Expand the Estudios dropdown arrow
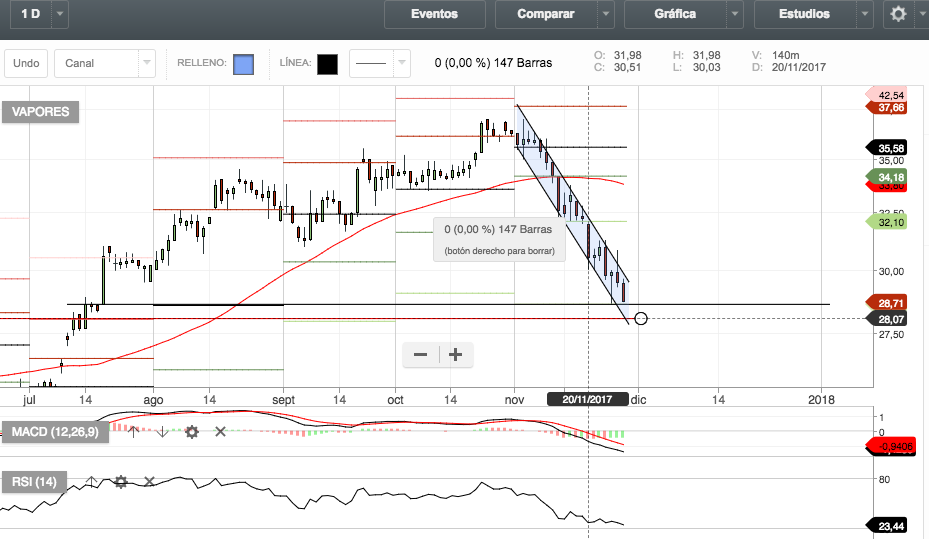929x539 pixels. tap(864, 14)
